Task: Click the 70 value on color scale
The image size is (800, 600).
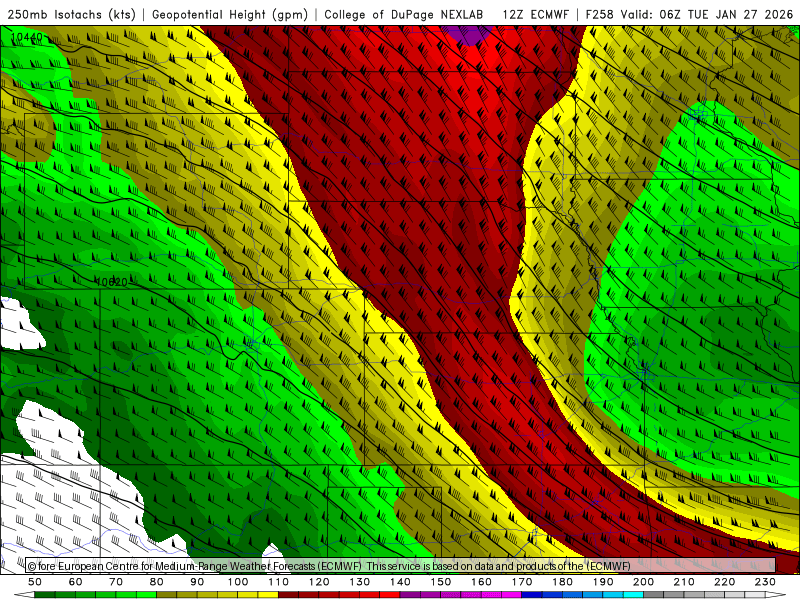Action: pyautogui.click(x=116, y=582)
